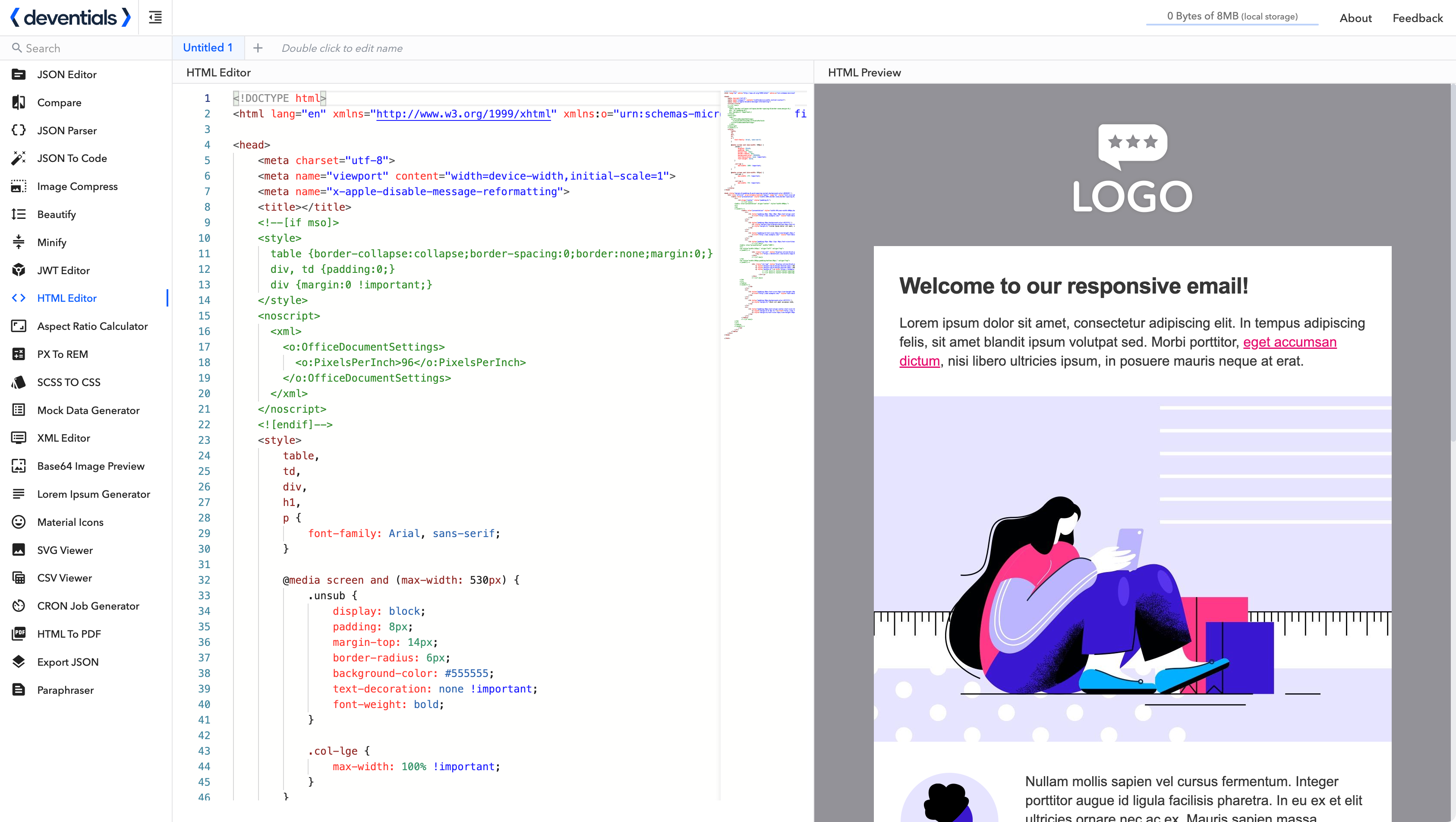The image size is (1456, 822).
Task: Click the HTML Preview panel title
Action: point(864,73)
